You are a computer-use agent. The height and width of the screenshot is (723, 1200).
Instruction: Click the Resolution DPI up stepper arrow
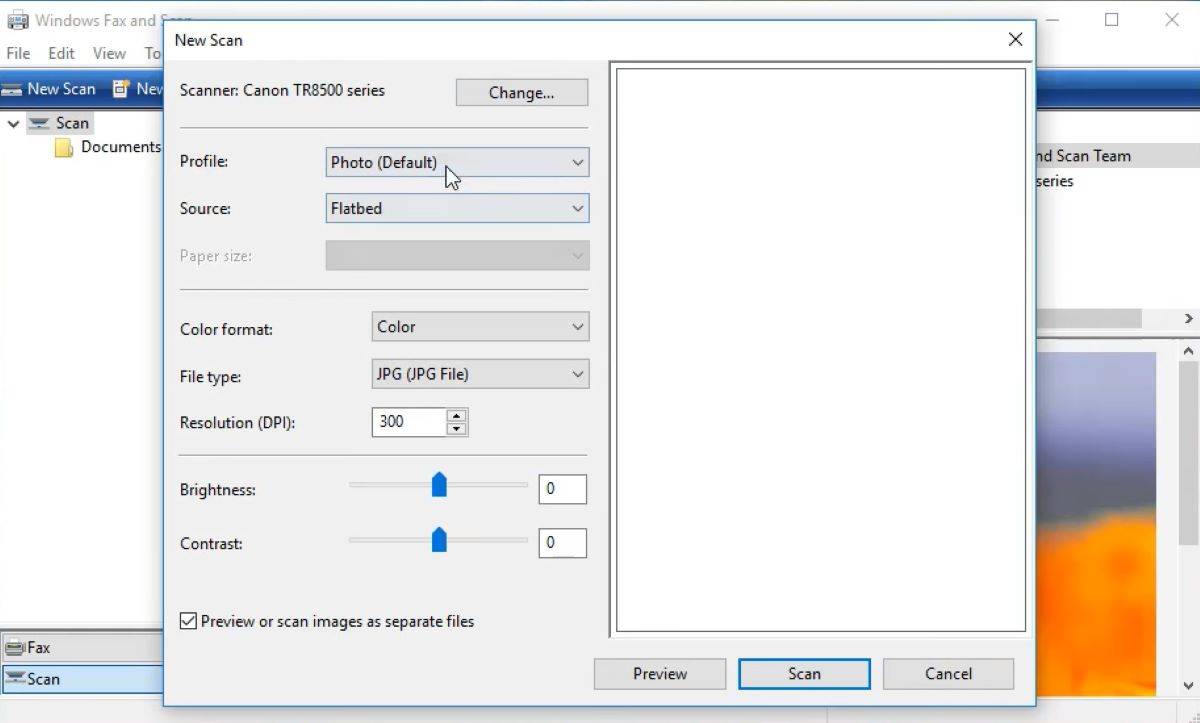[457, 416]
